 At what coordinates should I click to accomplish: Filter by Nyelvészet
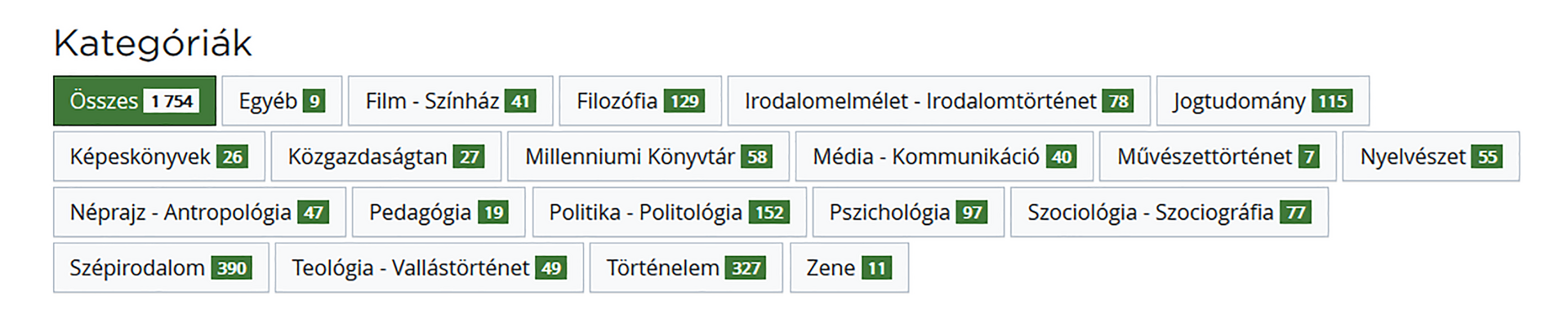coord(1432,157)
